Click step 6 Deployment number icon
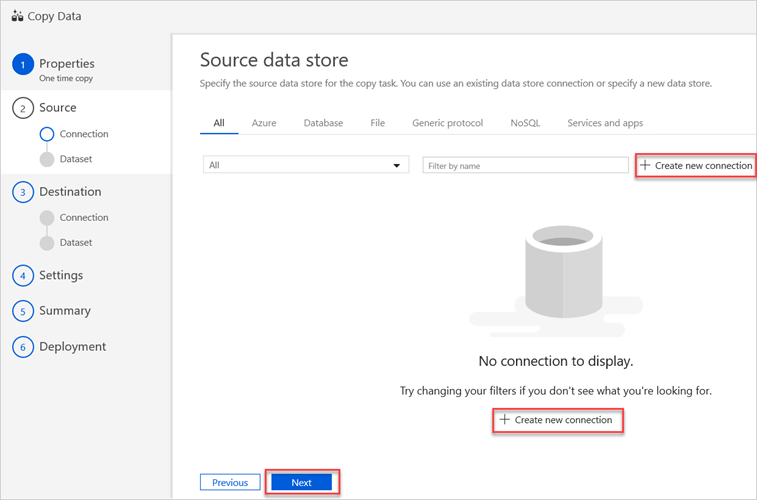 coord(23,347)
